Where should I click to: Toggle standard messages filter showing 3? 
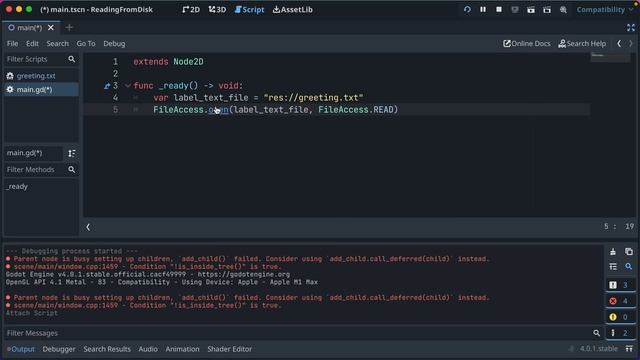click(x=620, y=285)
